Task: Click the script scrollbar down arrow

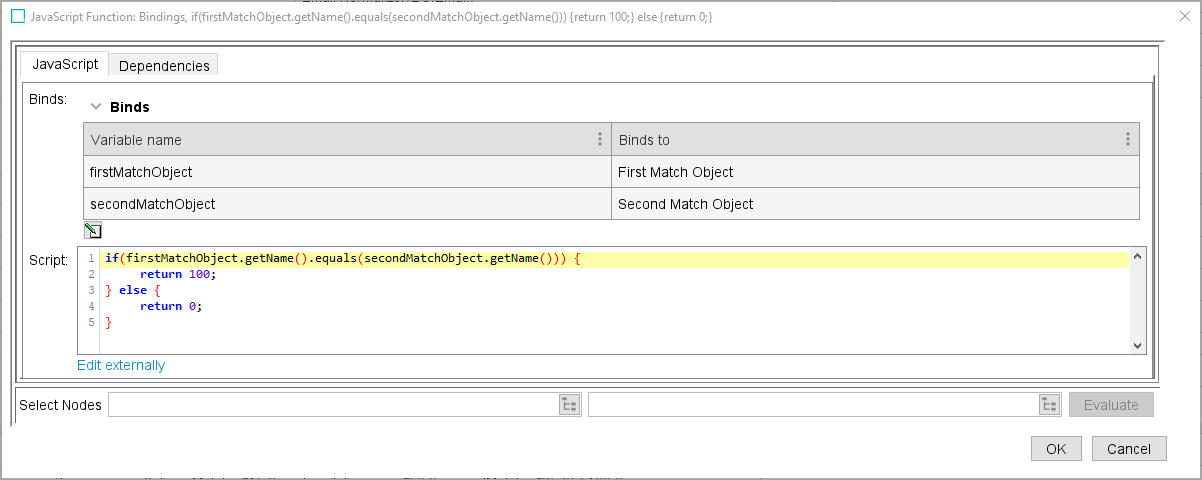Action: (1137, 344)
